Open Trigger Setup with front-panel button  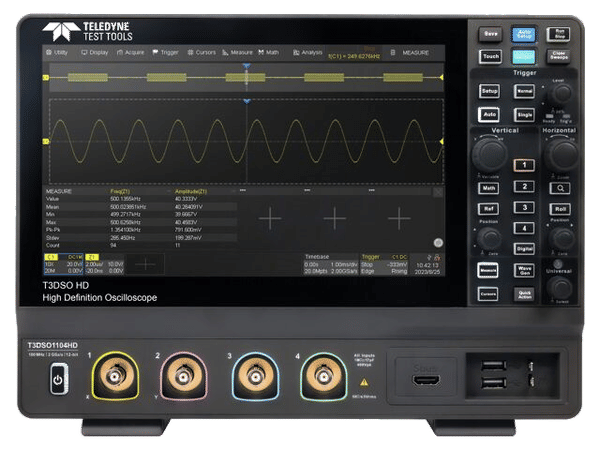coord(489,91)
